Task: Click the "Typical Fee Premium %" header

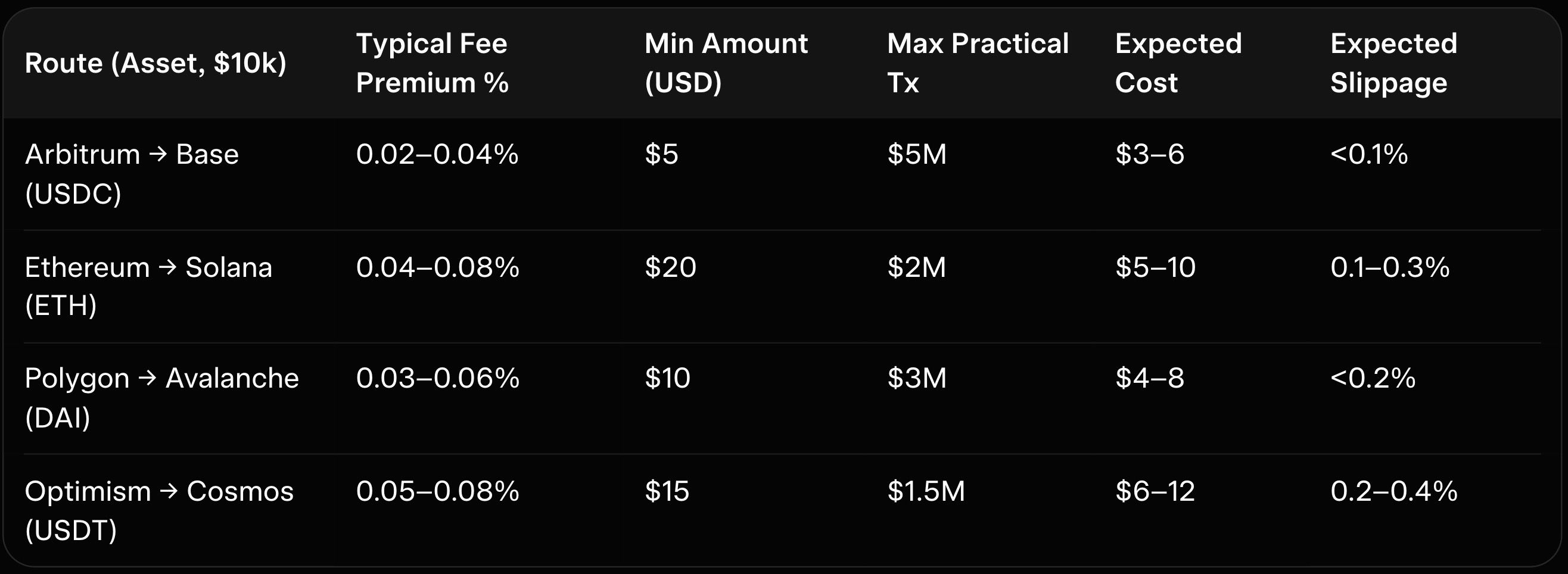Action: click(431, 63)
